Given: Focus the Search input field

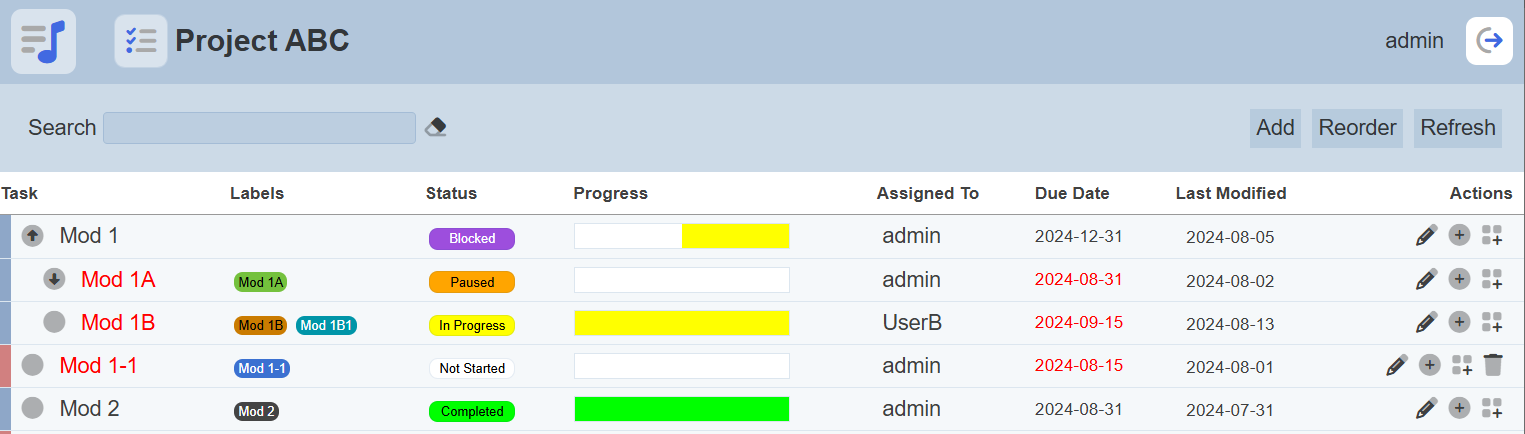Looking at the screenshot, I should coord(259,128).
